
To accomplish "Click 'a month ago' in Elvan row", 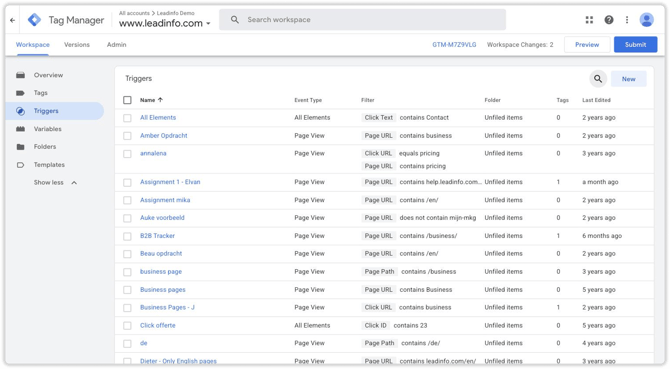I will click(600, 182).
